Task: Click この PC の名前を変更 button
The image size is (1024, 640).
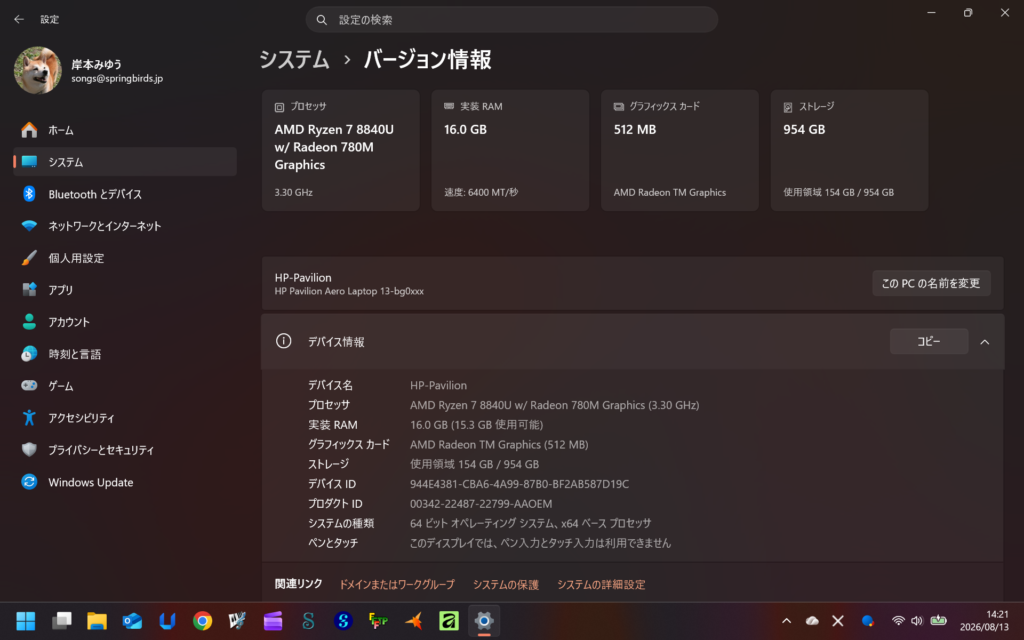Action: [931, 283]
